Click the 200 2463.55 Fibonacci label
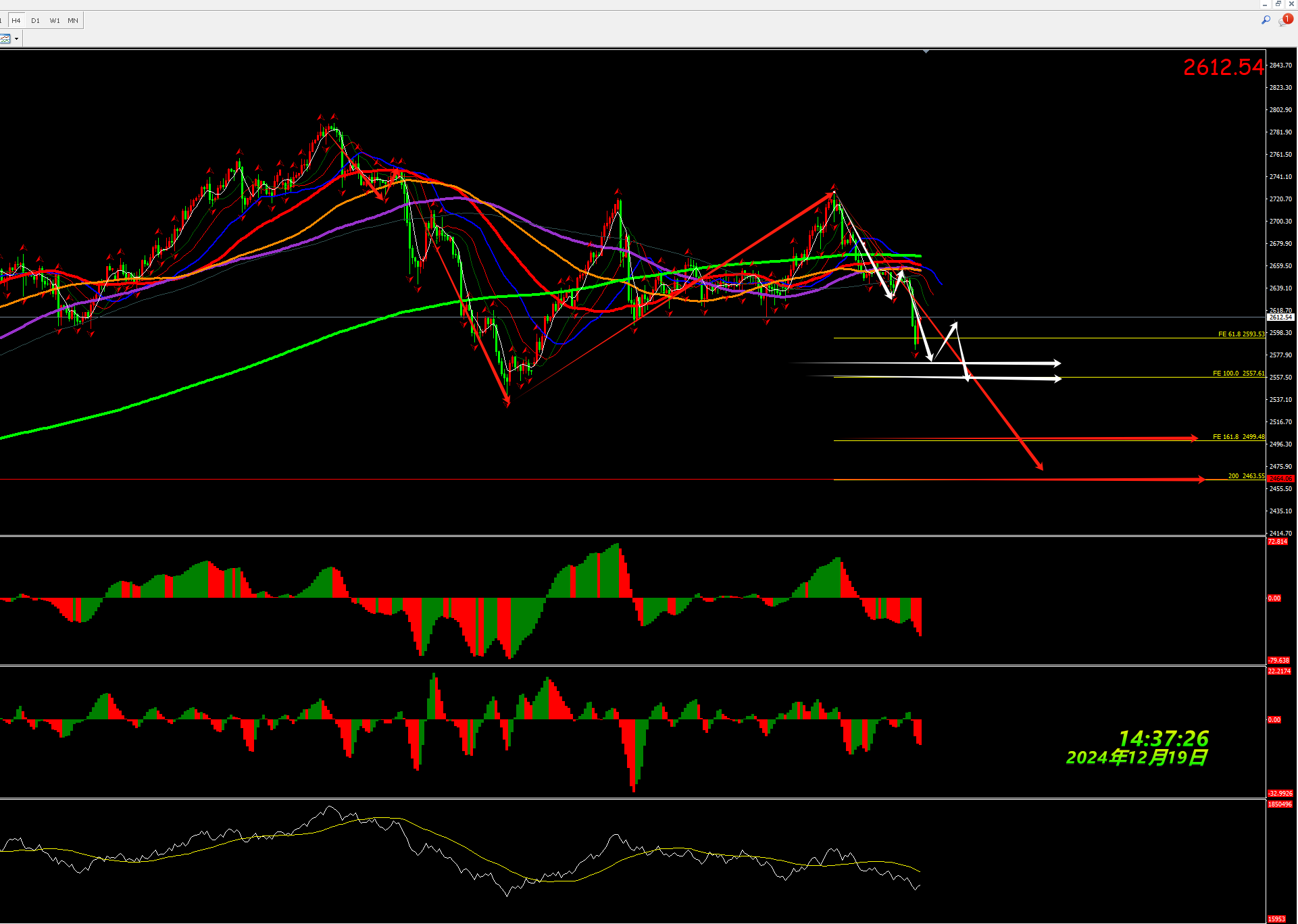 click(1245, 476)
